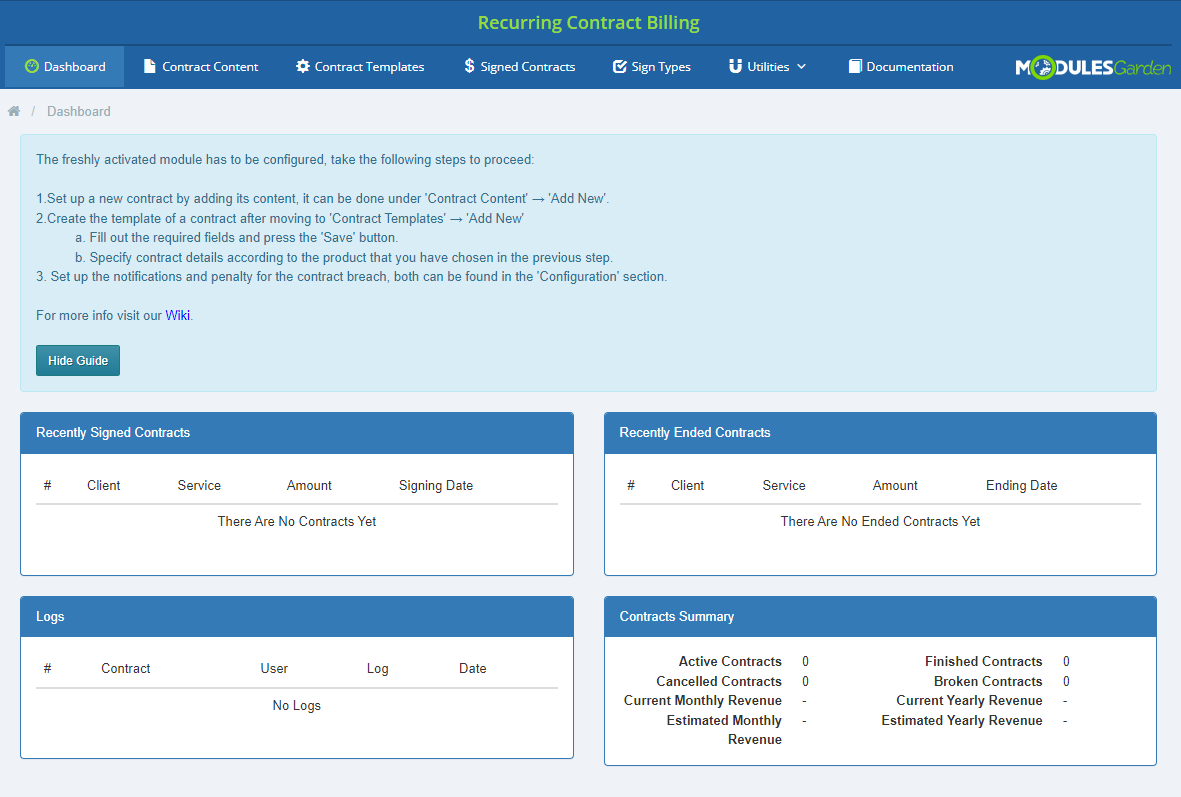Click the Recurring Contract Billing title
This screenshot has width=1181, height=797.
(589, 23)
